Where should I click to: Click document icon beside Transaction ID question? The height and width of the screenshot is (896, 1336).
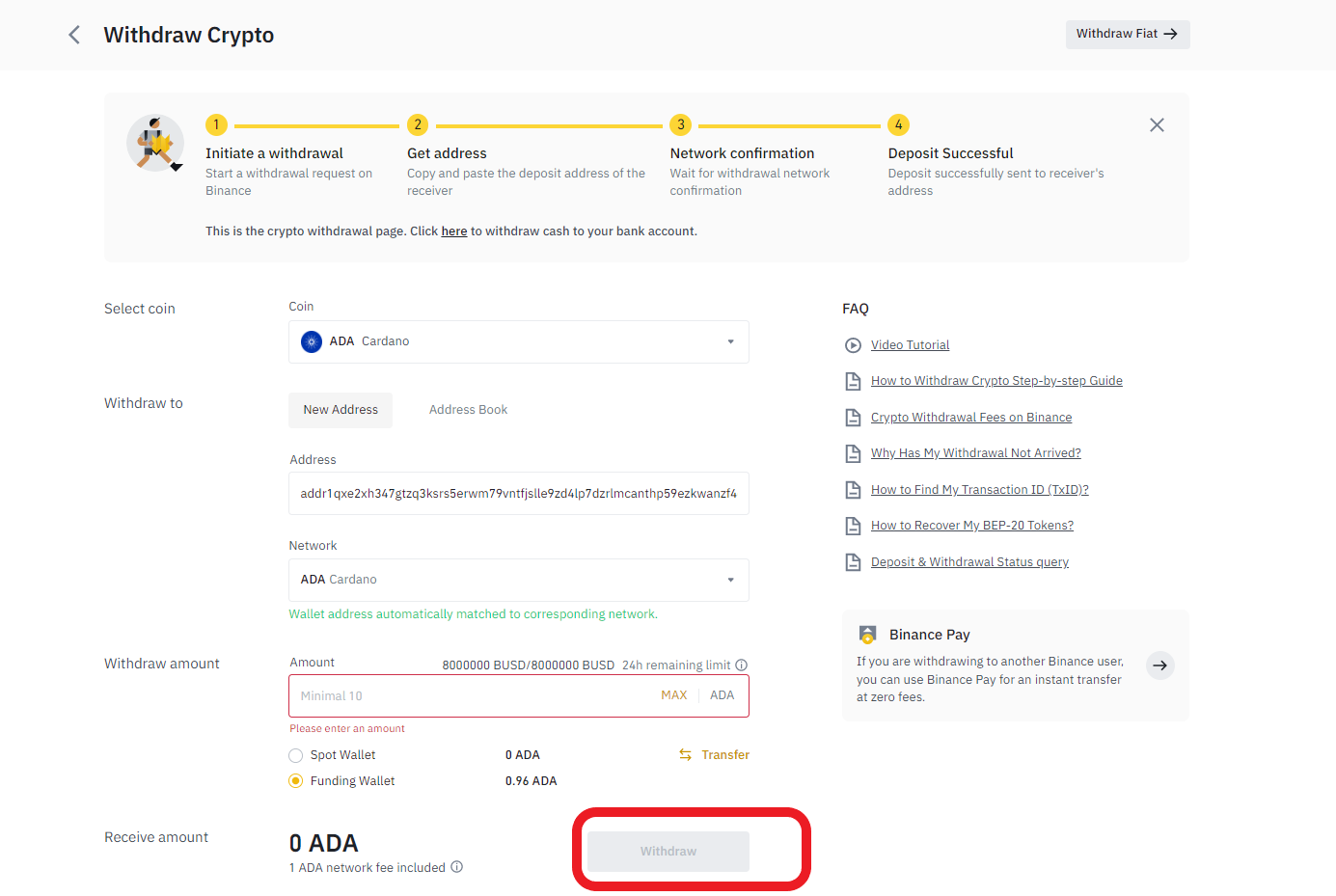[x=853, y=490]
